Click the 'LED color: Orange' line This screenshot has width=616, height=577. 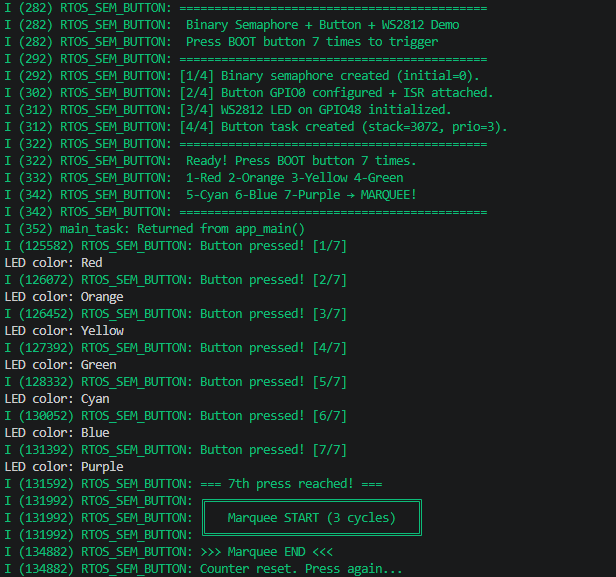(64, 297)
